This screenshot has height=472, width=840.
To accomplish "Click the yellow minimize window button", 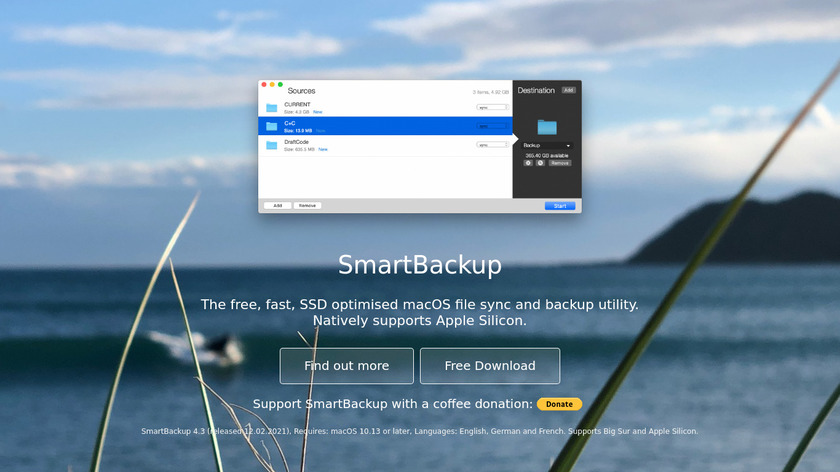I will pos(272,85).
